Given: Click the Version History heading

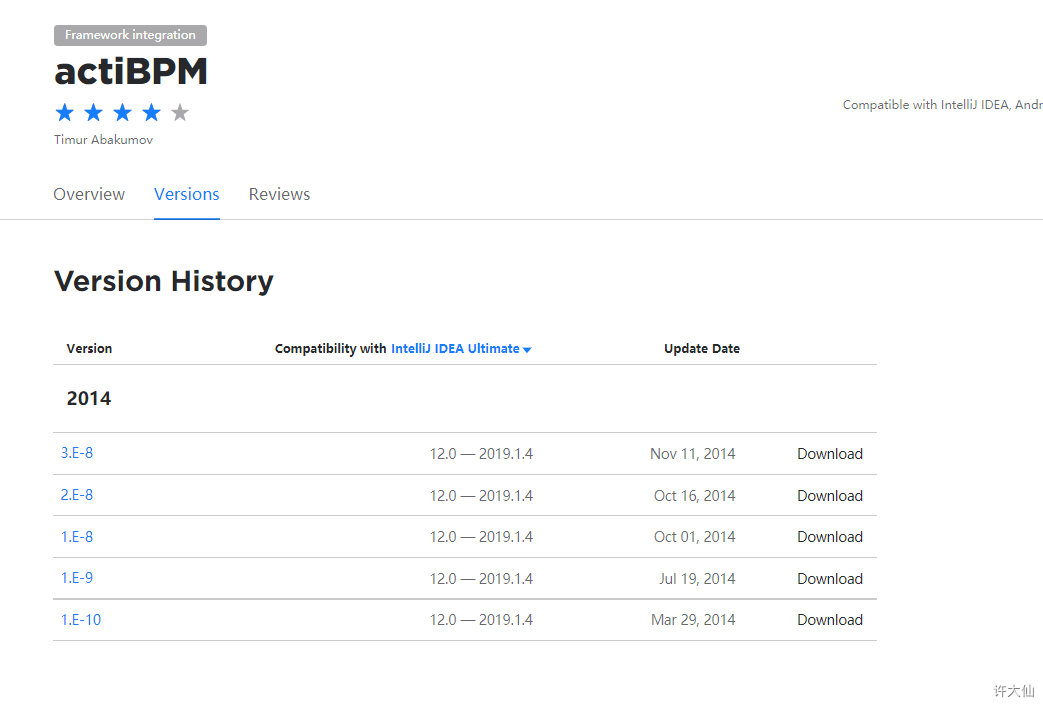Looking at the screenshot, I should point(164,281).
